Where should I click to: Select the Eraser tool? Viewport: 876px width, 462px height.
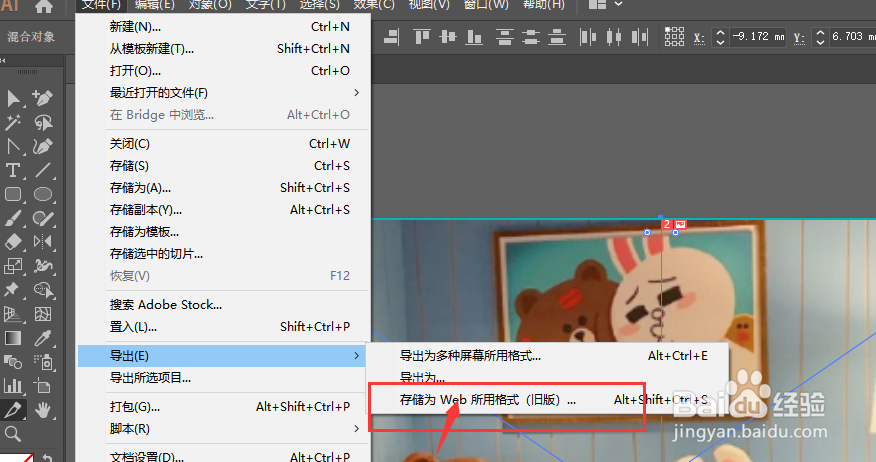coord(13,242)
